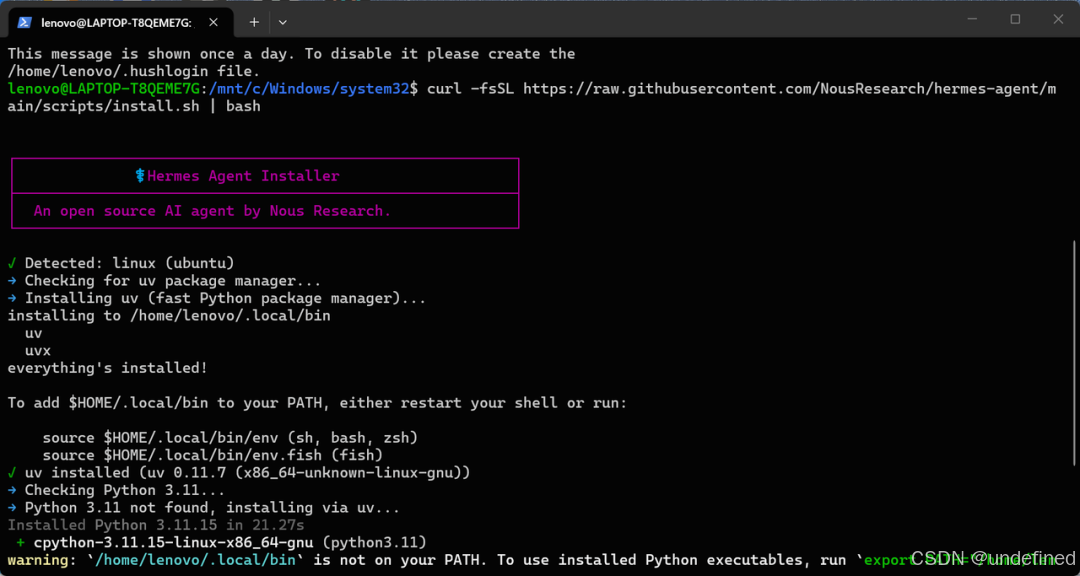
Task: Click 'An open source AI agent by Nous Research.'
Action: 212,211
